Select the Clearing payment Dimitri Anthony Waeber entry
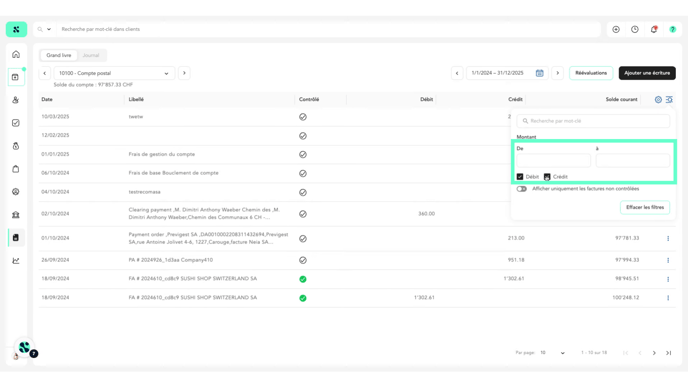This screenshot has width=688, height=387. pos(204,214)
